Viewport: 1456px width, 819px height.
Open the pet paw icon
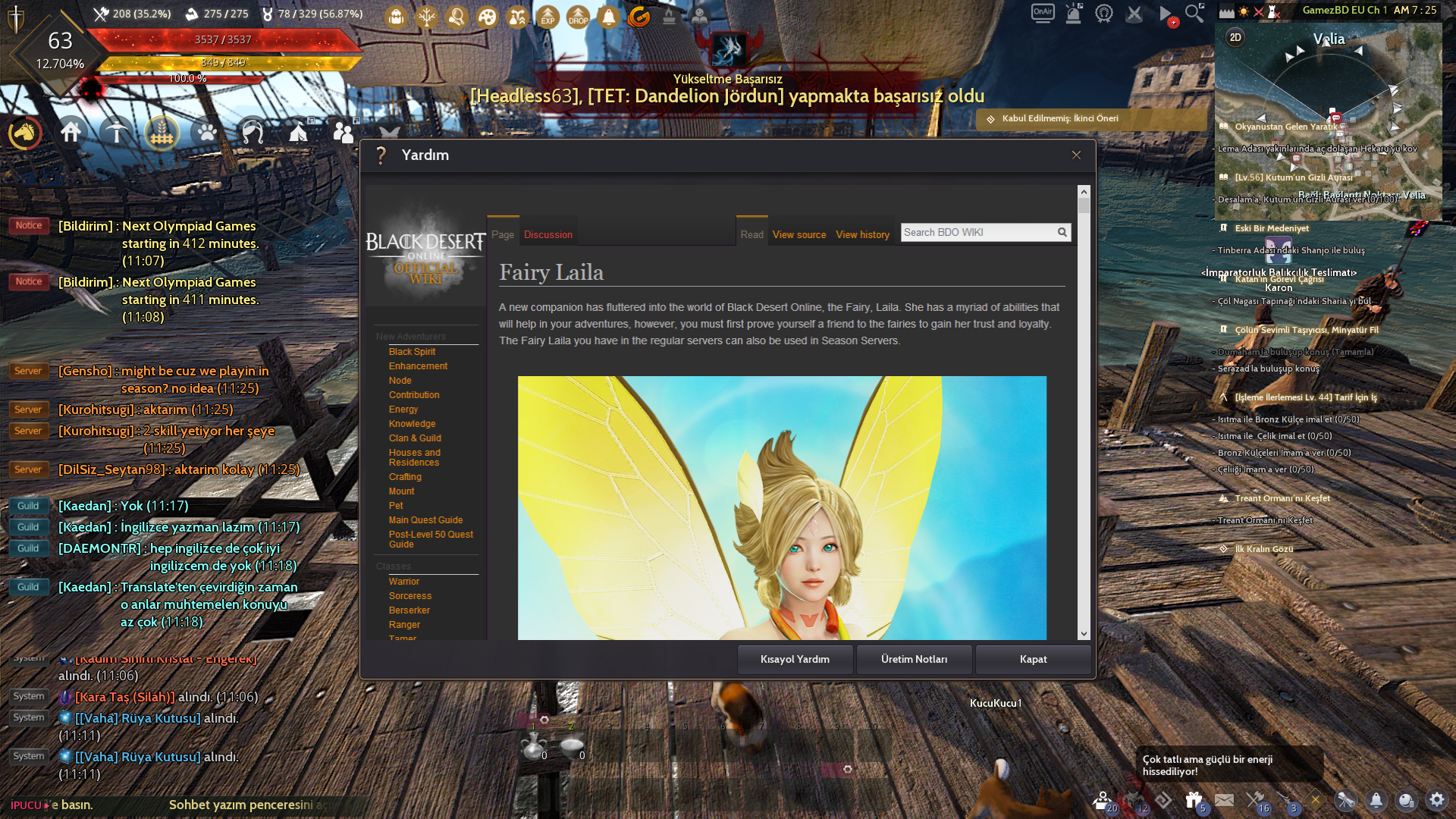[207, 133]
